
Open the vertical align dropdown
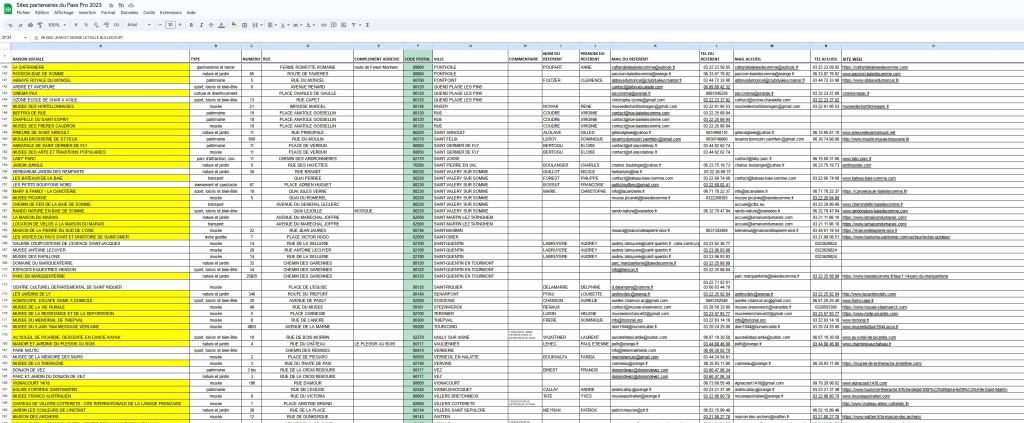pos(285,25)
